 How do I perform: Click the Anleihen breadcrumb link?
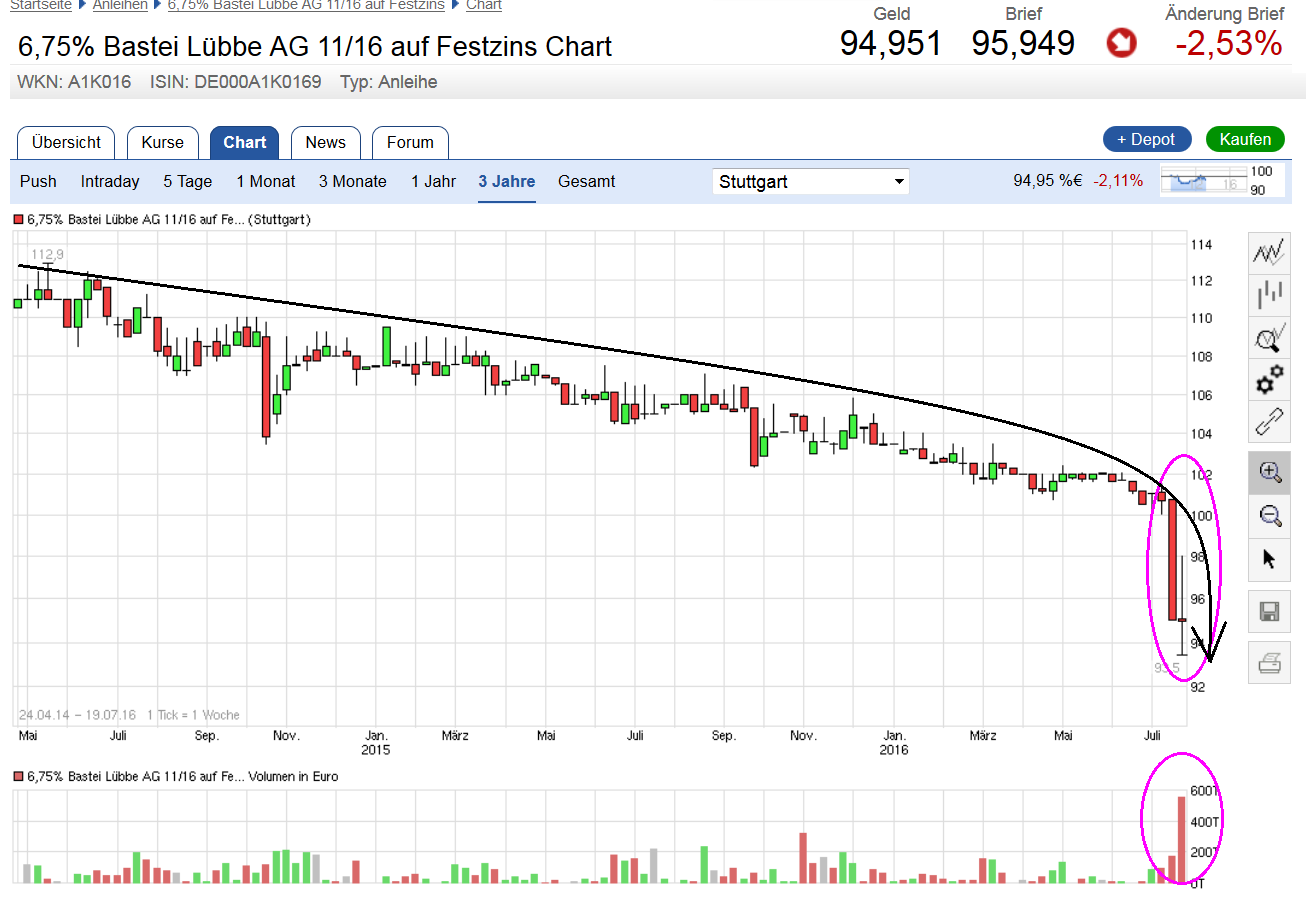[120, 5]
